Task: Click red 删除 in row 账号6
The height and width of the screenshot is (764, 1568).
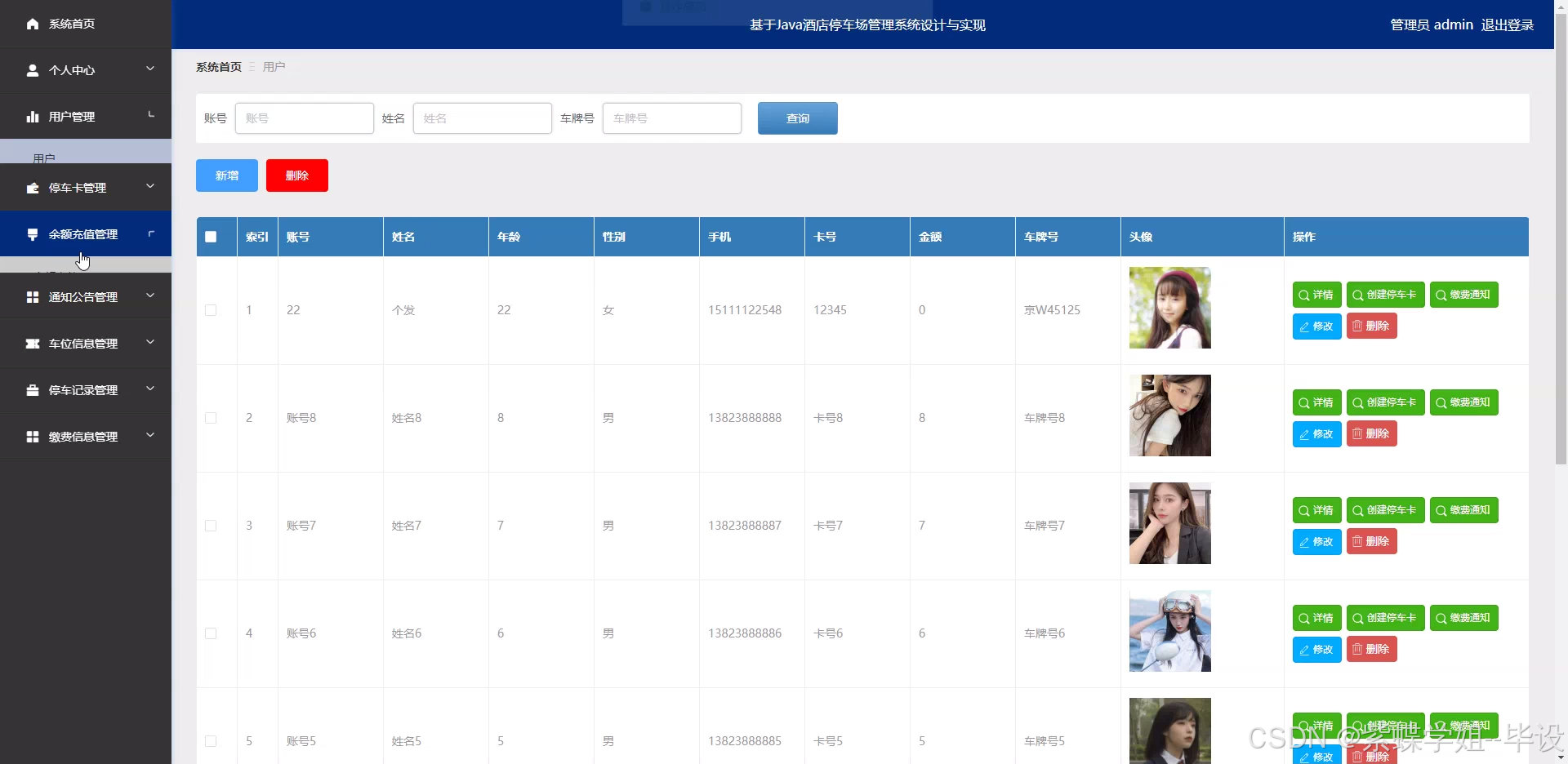Action: [x=1371, y=649]
